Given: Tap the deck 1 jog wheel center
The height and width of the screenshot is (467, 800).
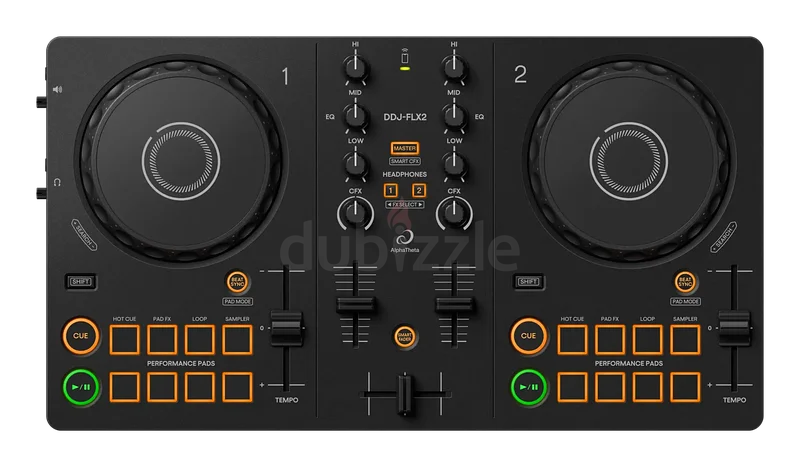Looking at the screenshot, I should point(181,161).
